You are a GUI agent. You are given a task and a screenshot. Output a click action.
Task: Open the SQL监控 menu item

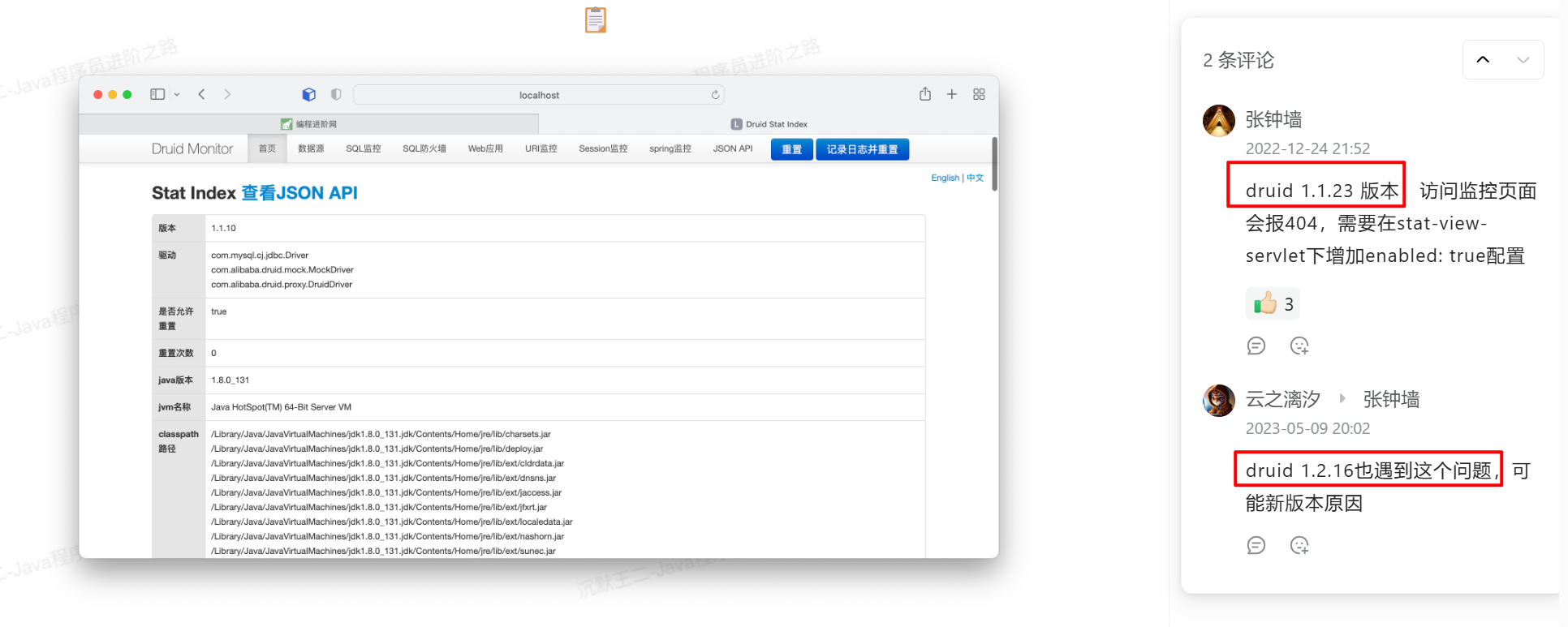point(363,148)
